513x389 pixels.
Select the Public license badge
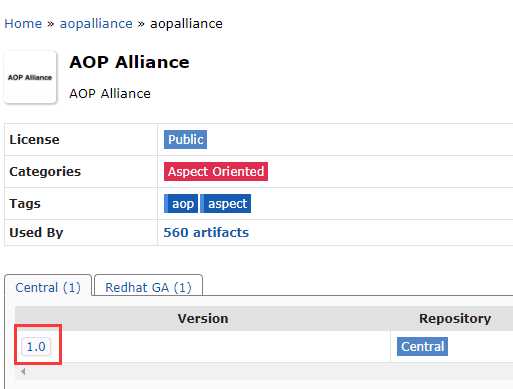coord(185,139)
